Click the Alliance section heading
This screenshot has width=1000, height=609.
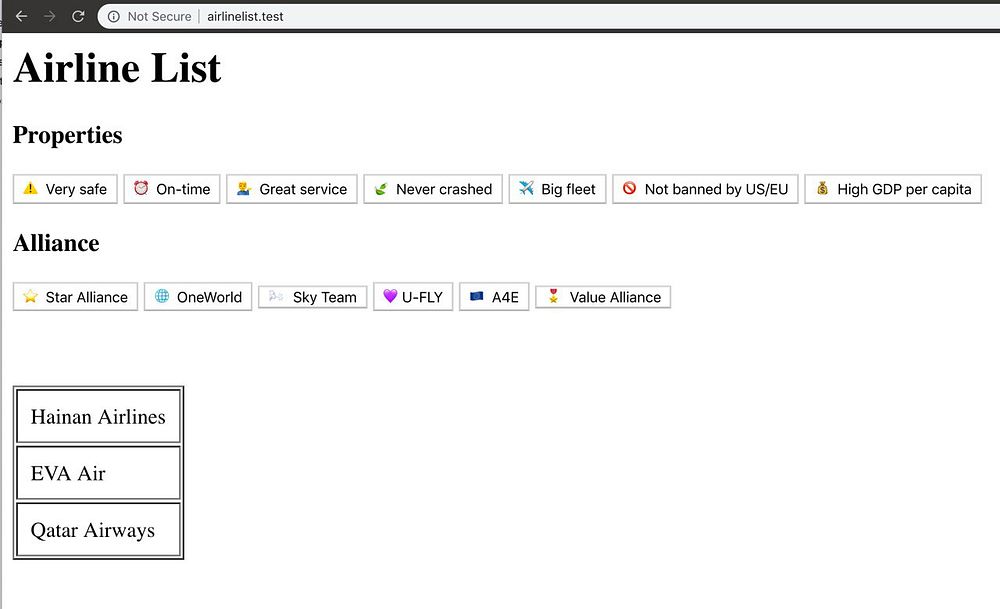(x=56, y=243)
